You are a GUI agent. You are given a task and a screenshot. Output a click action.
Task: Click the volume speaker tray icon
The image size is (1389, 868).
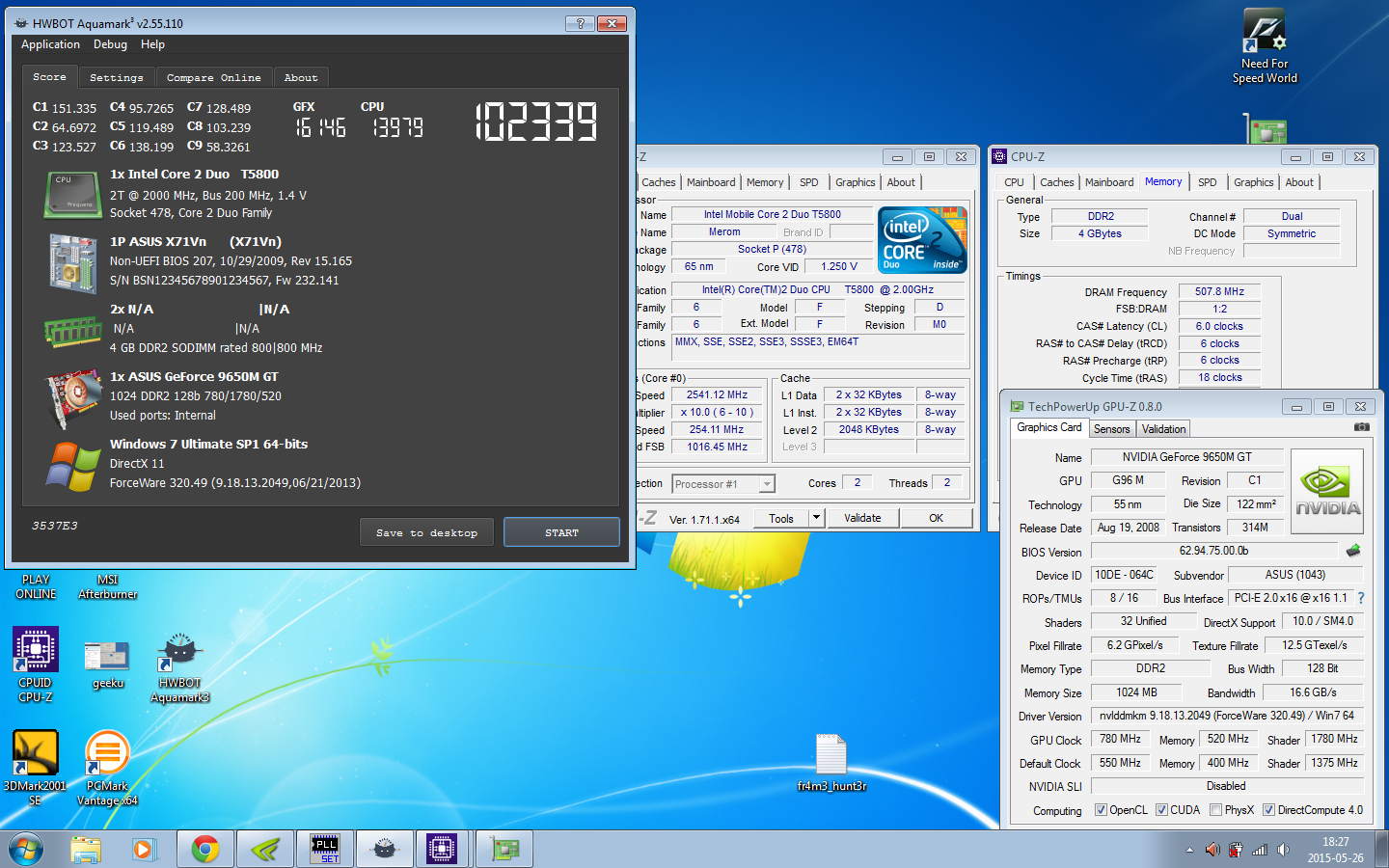click(1284, 850)
